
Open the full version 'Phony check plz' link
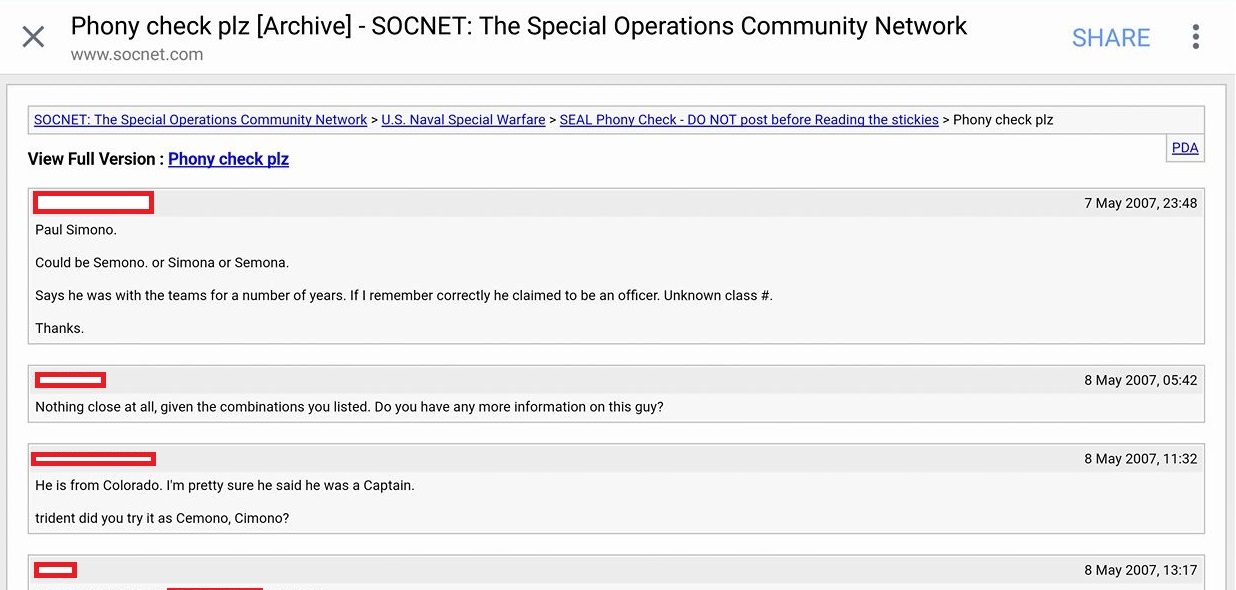coord(228,159)
